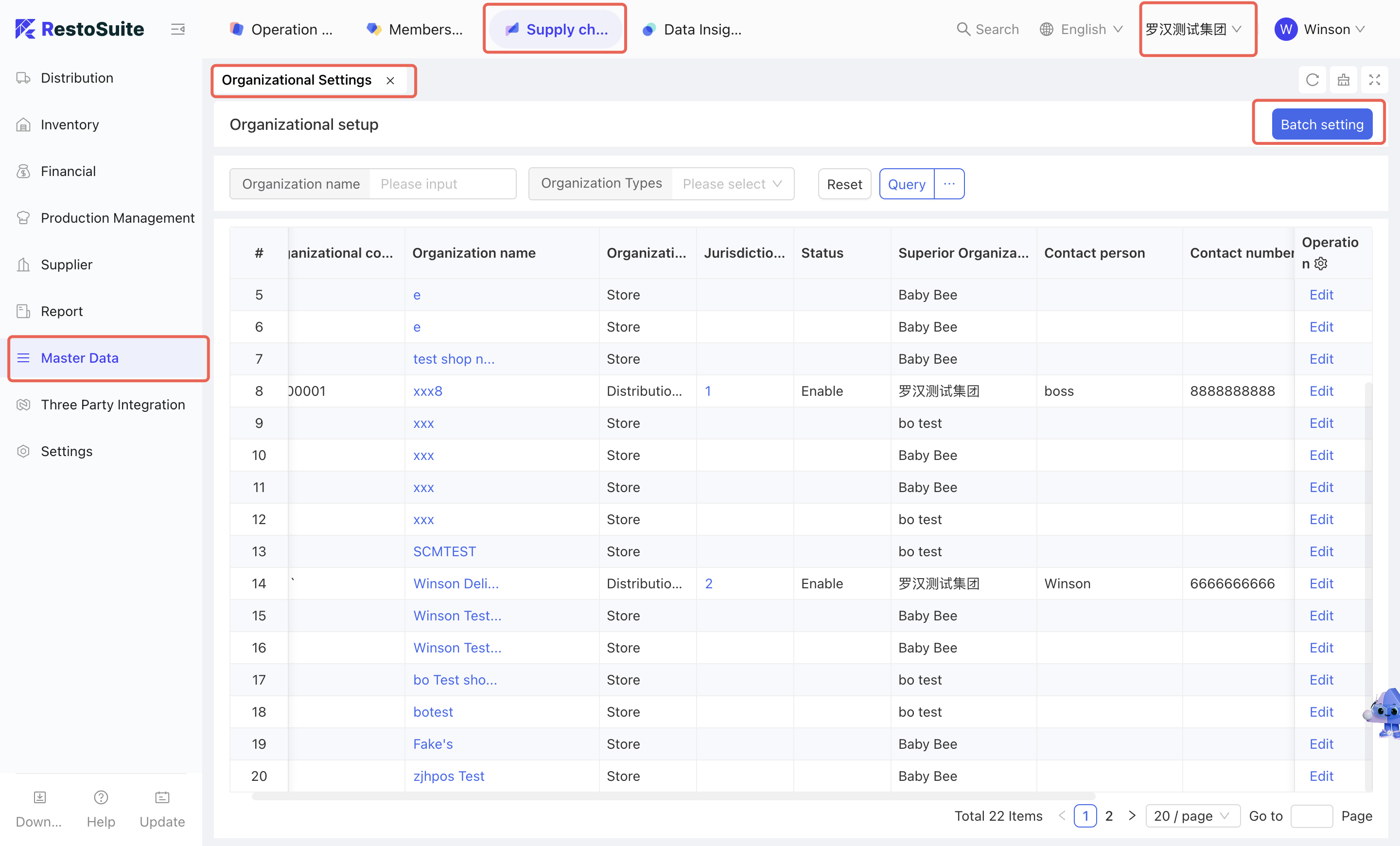Click the Batch setting button
The width and height of the screenshot is (1400, 846).
1322,124
